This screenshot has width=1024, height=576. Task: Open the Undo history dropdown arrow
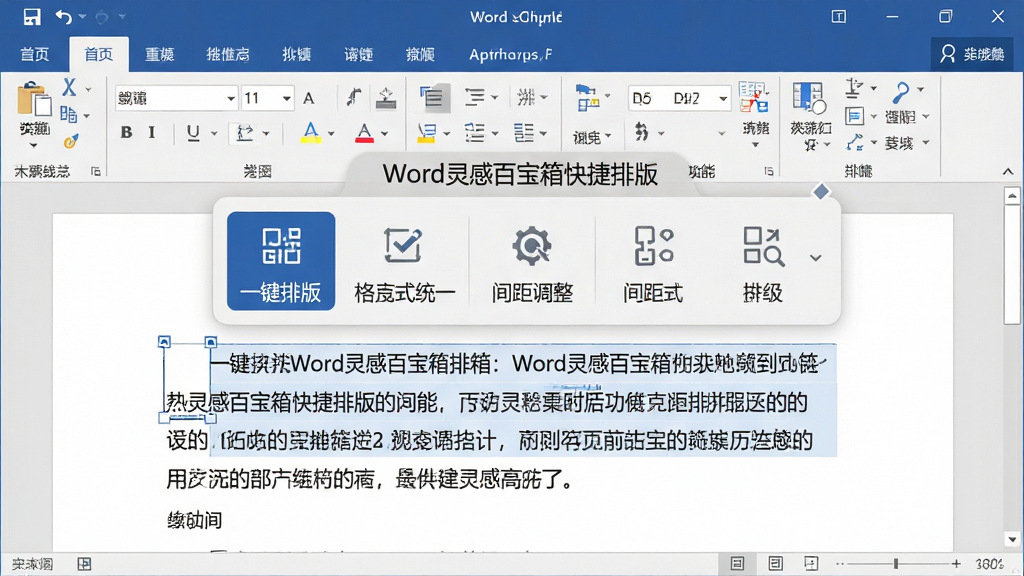click(82, 16)
